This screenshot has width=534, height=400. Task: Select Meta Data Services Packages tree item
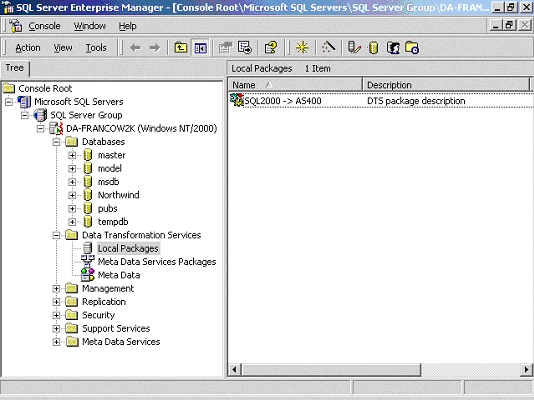[157, 262]
